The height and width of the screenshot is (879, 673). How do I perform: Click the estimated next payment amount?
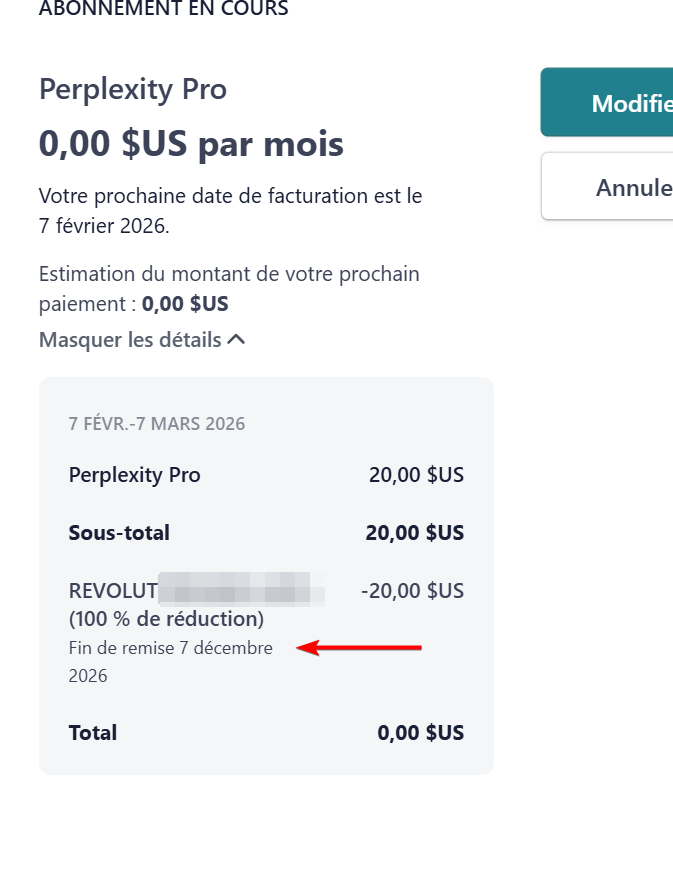tap(185, 303)
